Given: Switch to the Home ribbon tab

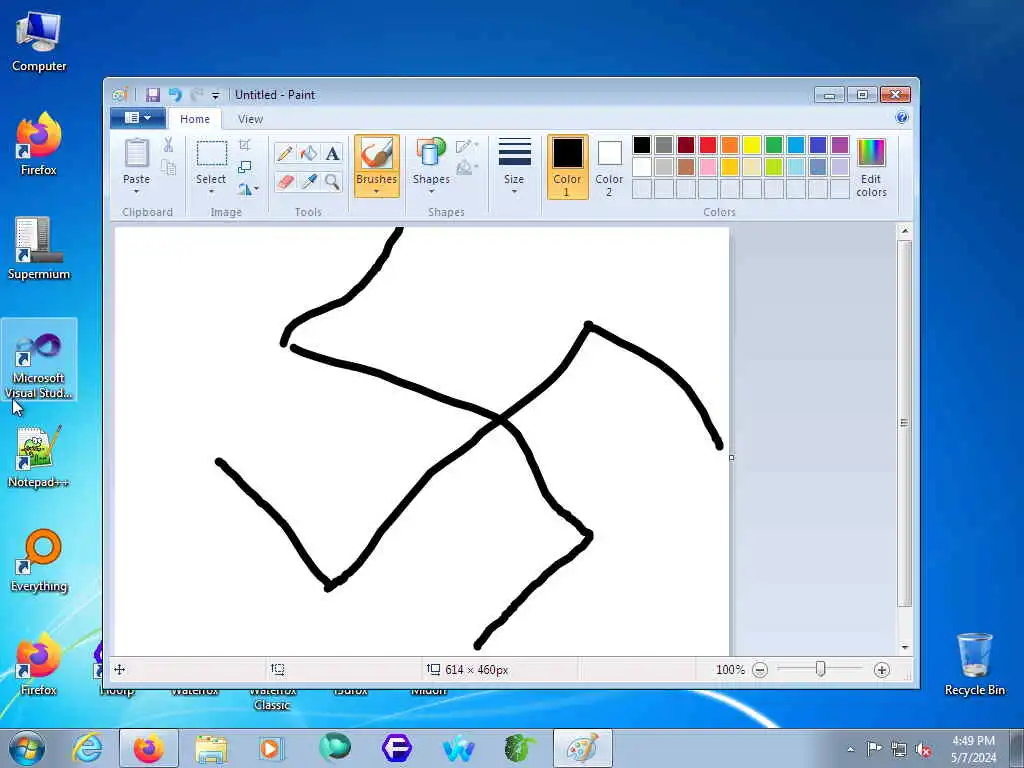Looking at the screenshot, I should click(x=195, y=119).
